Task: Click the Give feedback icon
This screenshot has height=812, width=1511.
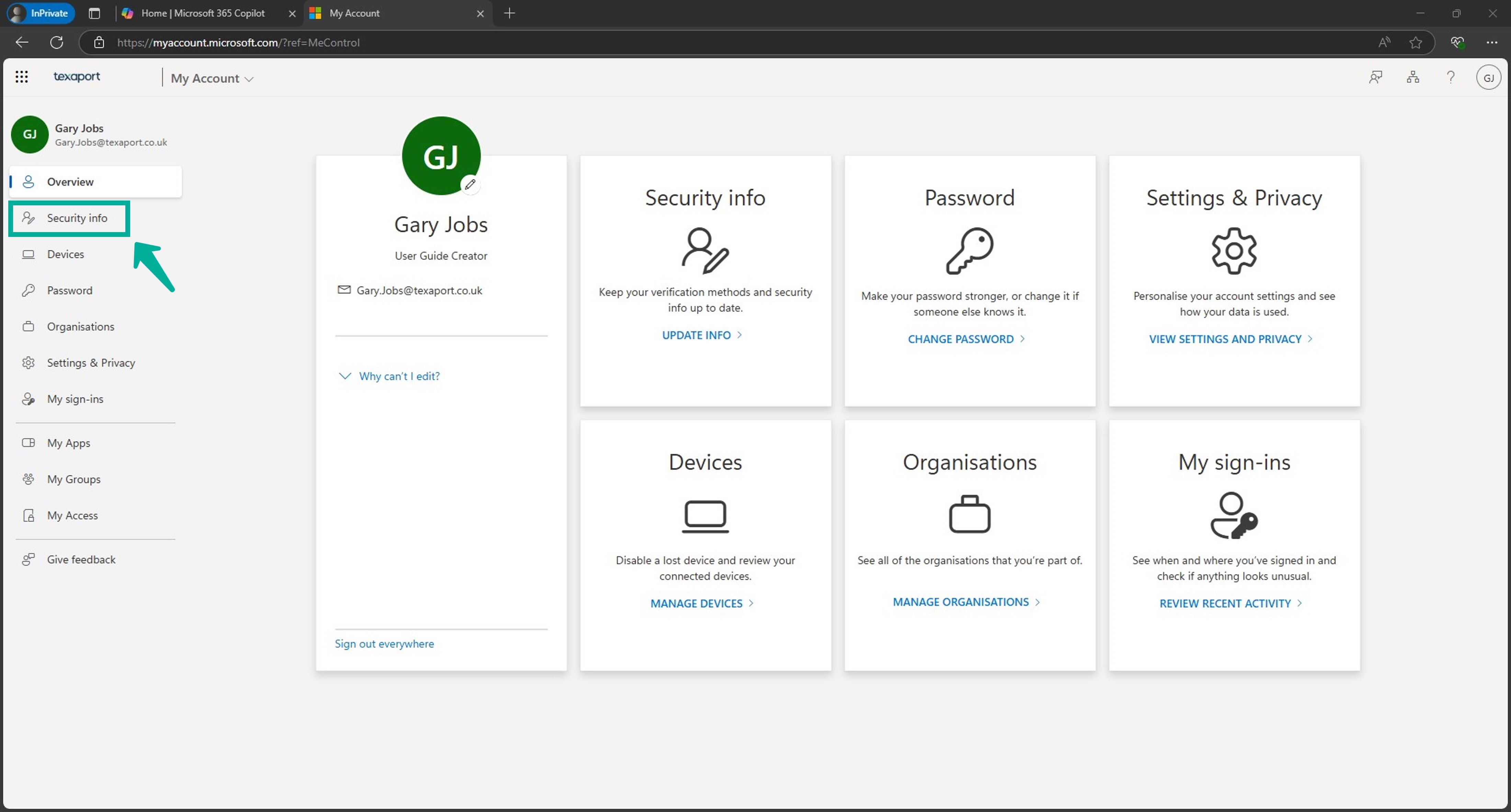Action: pyautogui.click(x=29, y=559)
